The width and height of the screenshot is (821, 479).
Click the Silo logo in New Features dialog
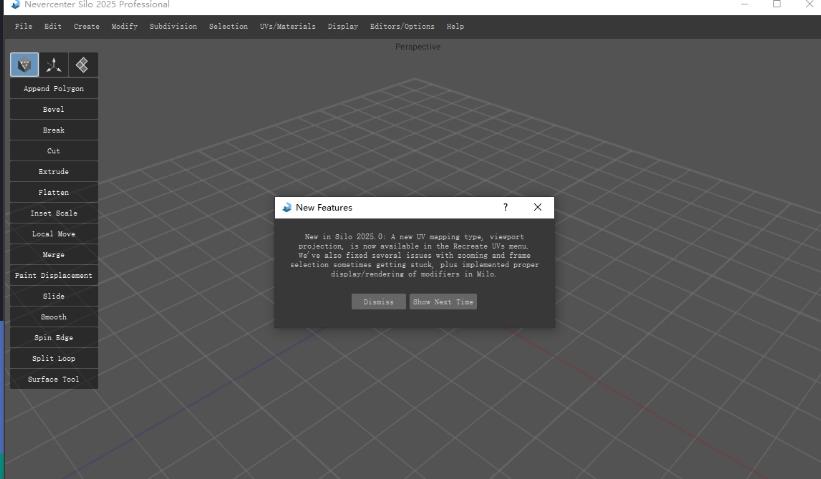[286, 207]
